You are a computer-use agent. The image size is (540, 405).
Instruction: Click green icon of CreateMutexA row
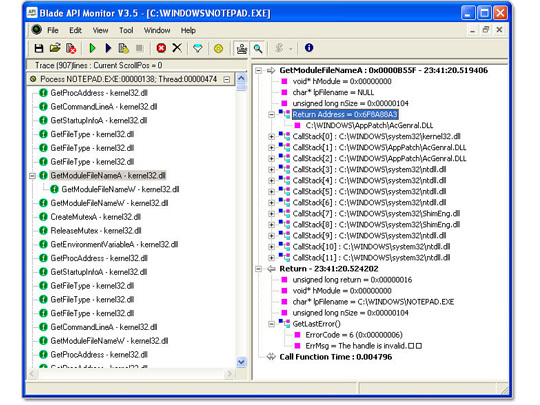tap(43, 217)
